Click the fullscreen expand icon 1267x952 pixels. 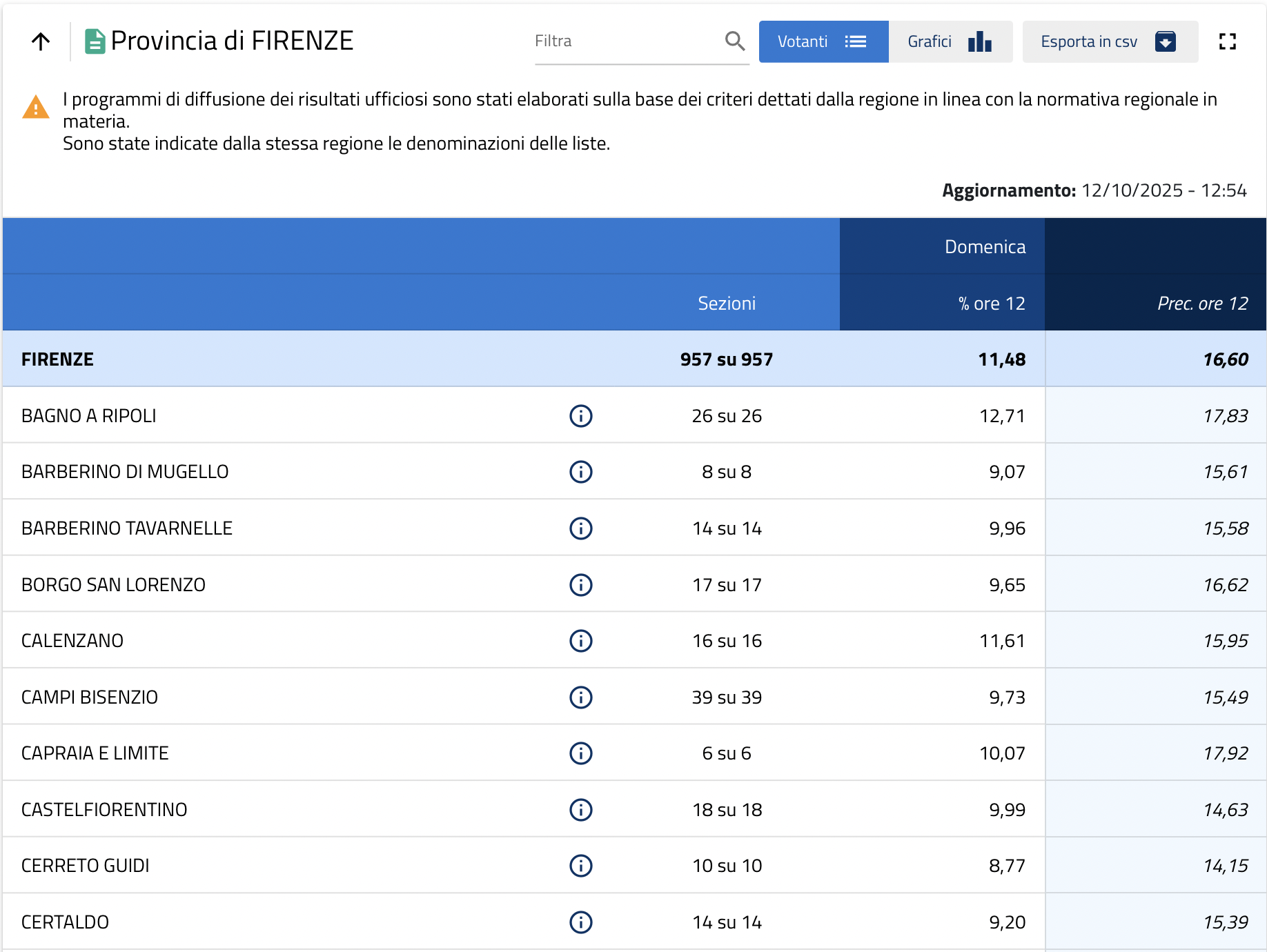coord(1227,41)
